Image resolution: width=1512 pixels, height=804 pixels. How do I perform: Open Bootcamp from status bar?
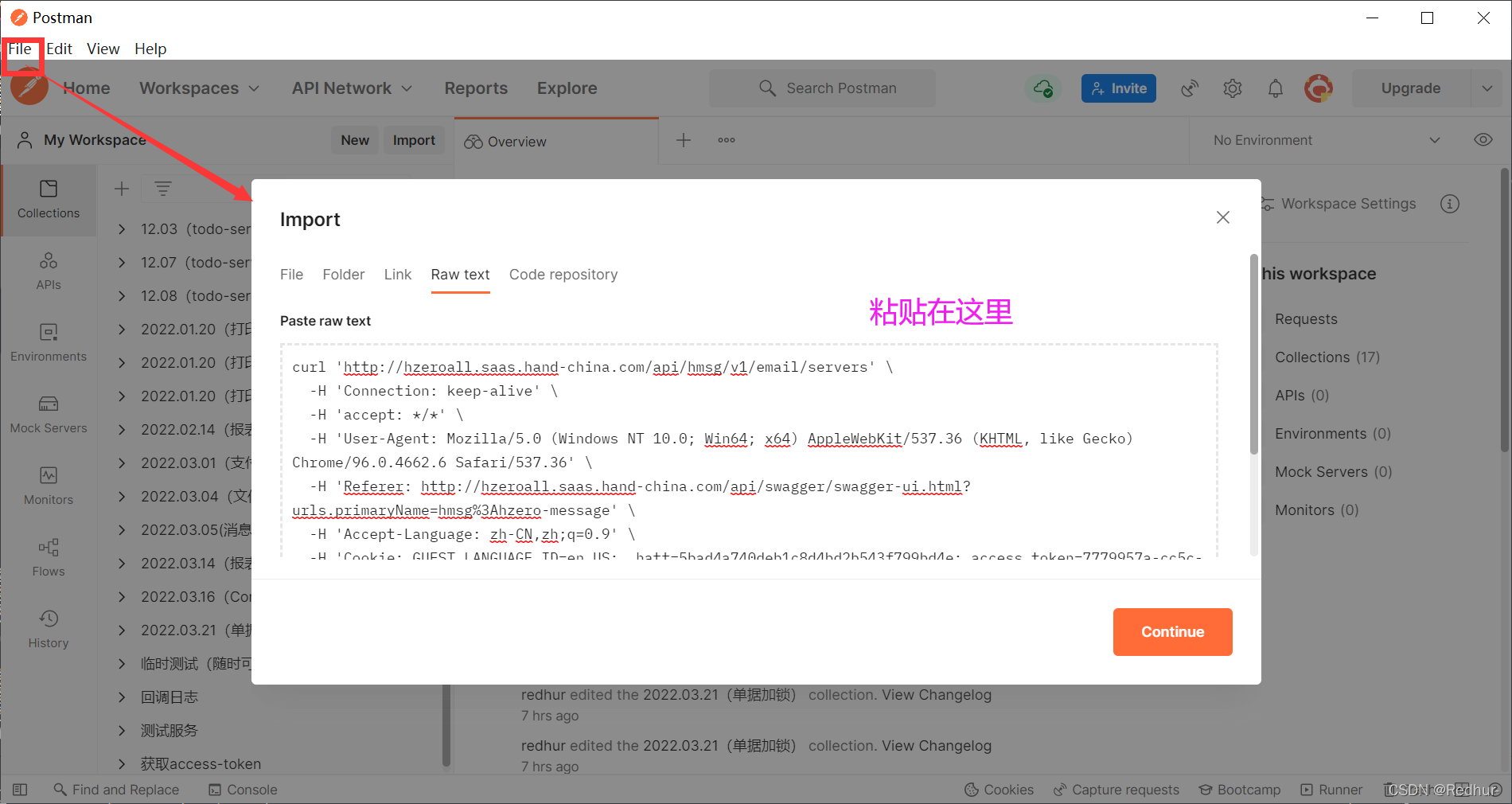point(1240,790)
